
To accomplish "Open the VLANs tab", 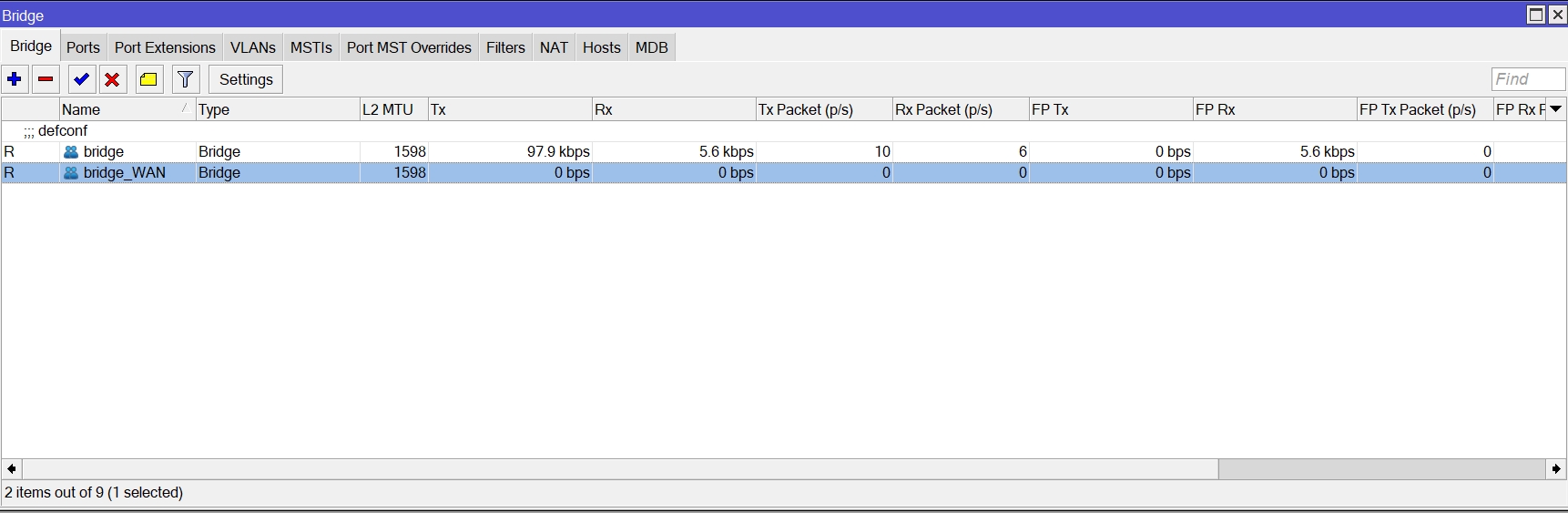I will (x=252, y=47).
